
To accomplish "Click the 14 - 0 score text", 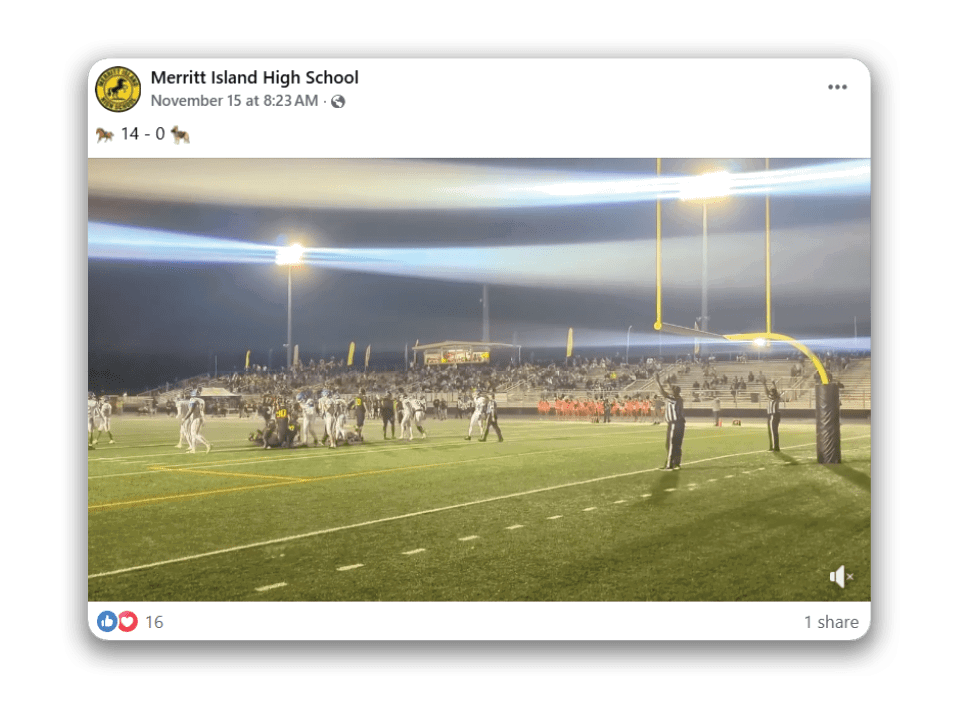I will coord(143,134).
